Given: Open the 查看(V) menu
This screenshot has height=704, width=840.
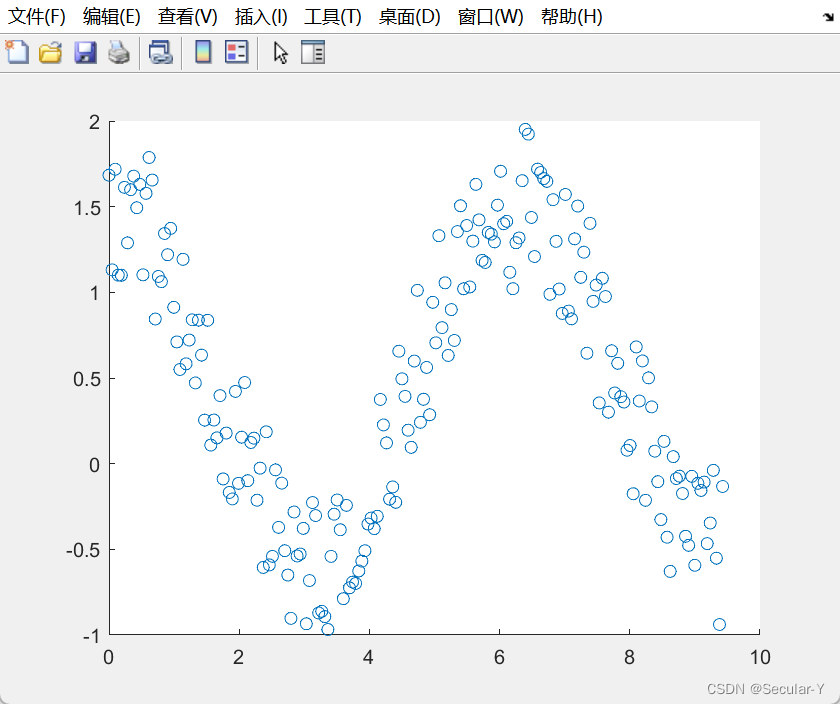Looking at the screenshot, I should point(188,17).
